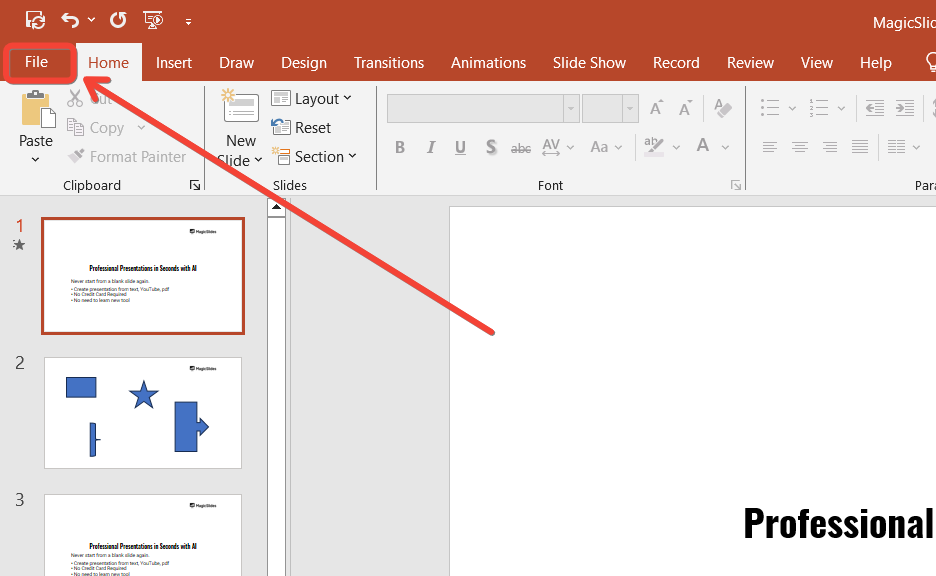This screenshot has height=576, width=936.
Task: Open the File tab
Action: coord(37,62)
